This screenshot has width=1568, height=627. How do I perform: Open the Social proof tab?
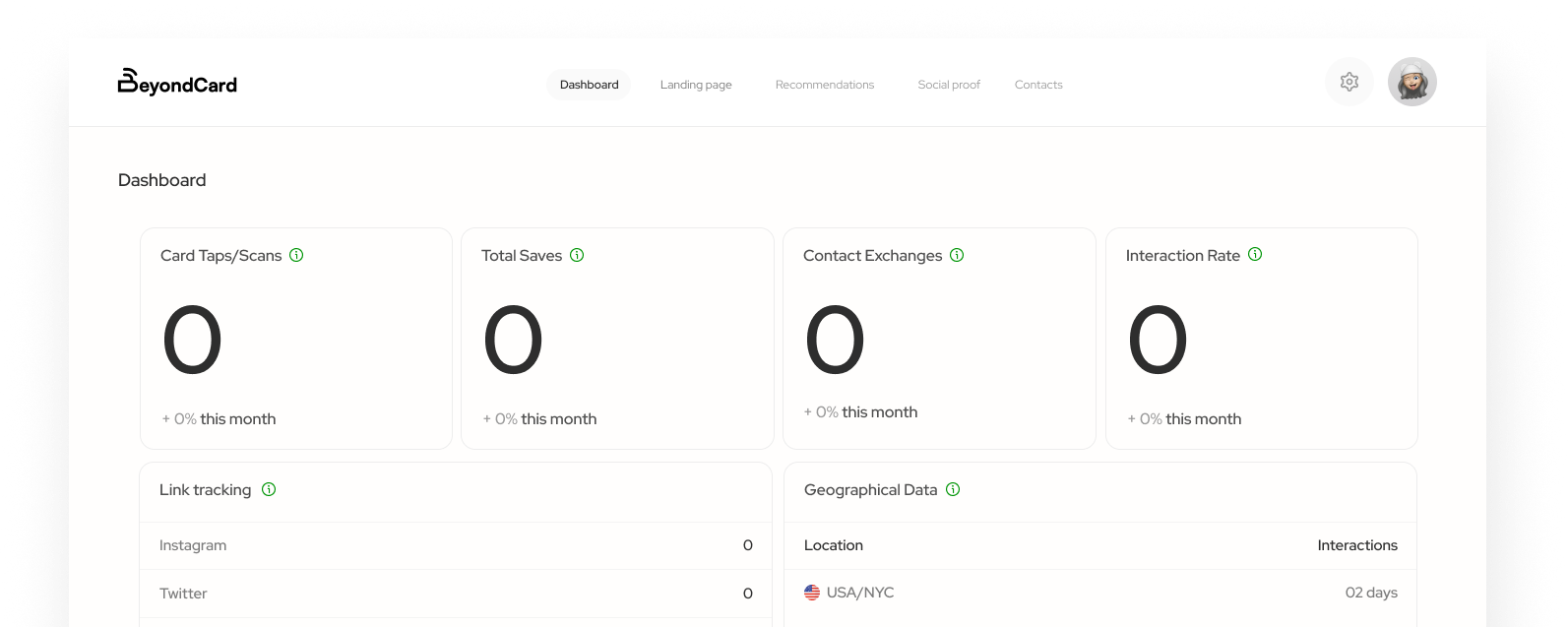[x=949, y=85]
